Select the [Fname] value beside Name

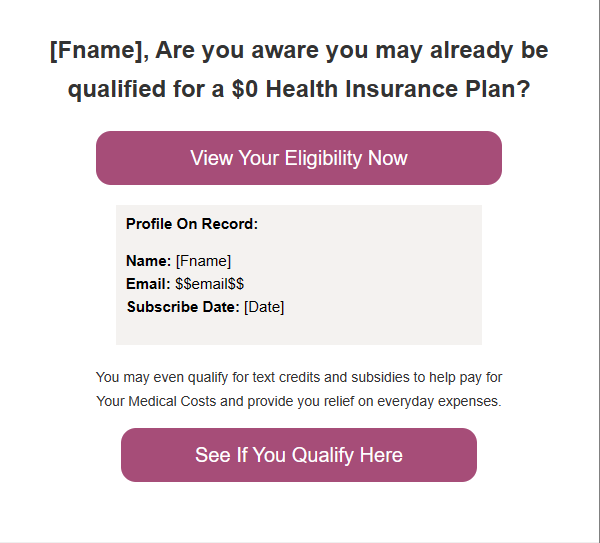203,261
